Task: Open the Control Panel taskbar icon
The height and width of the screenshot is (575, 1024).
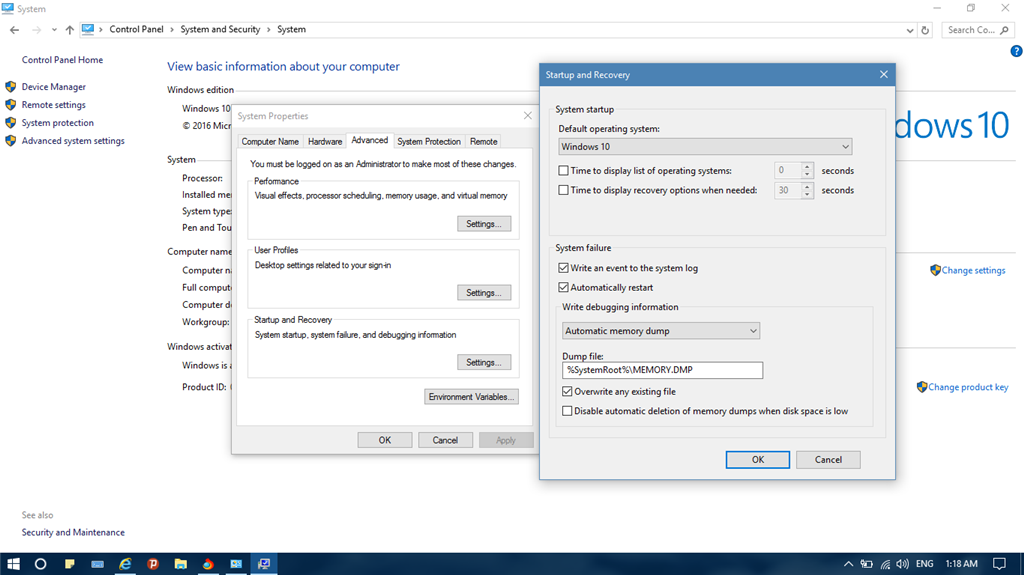Action: point(236,563)
